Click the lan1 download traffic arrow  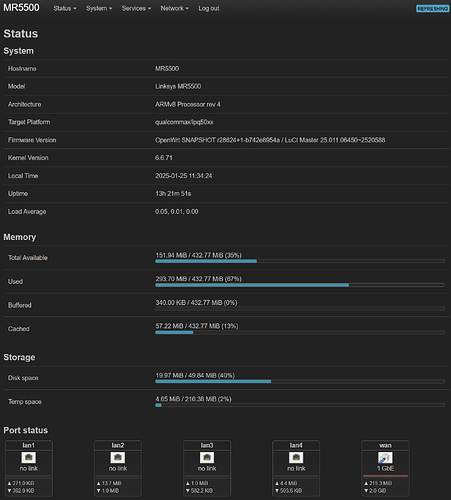point(9,491)
